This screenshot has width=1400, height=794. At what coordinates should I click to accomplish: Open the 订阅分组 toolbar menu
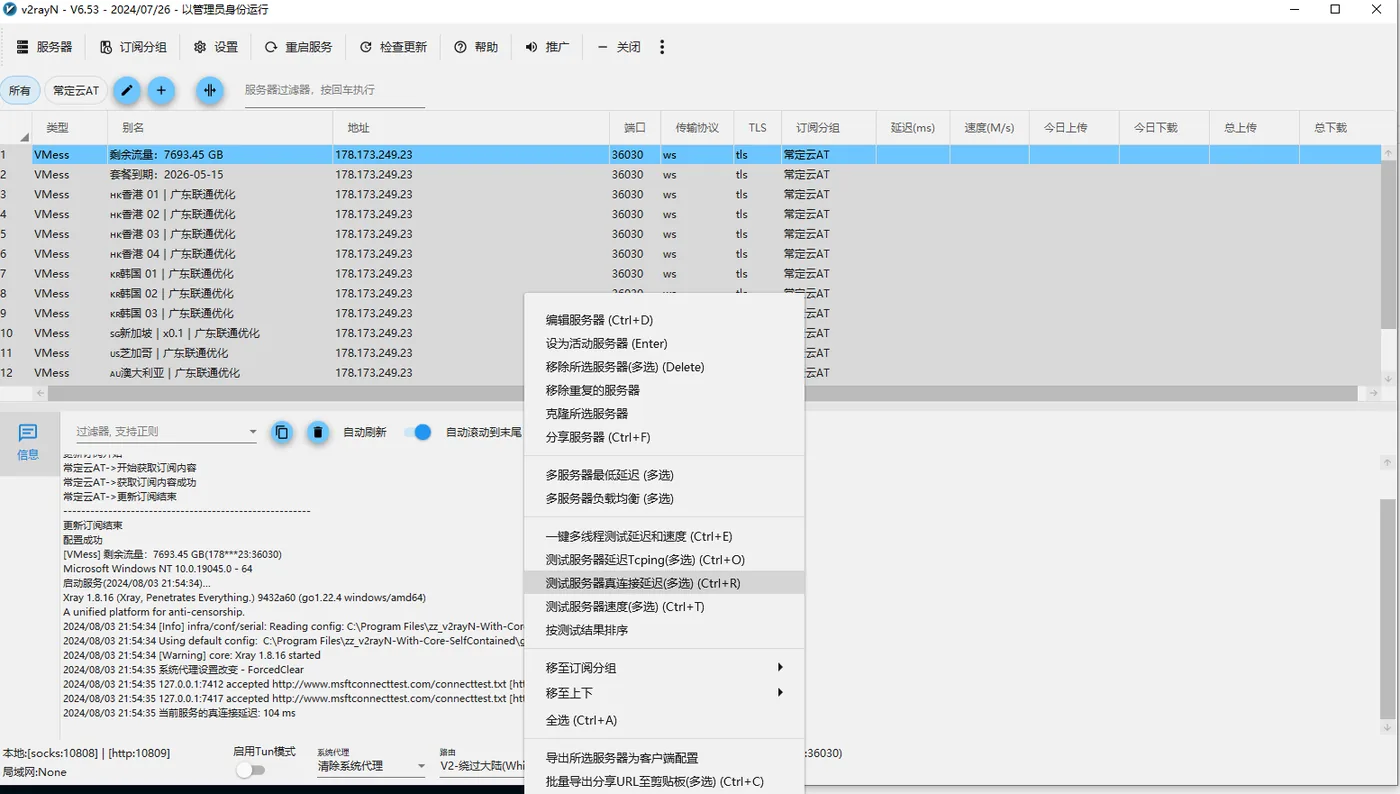coord(133,47)
